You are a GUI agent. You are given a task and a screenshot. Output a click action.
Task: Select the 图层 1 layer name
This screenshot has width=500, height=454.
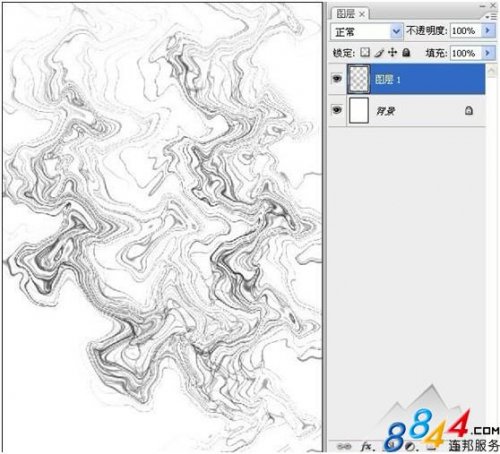388,79
